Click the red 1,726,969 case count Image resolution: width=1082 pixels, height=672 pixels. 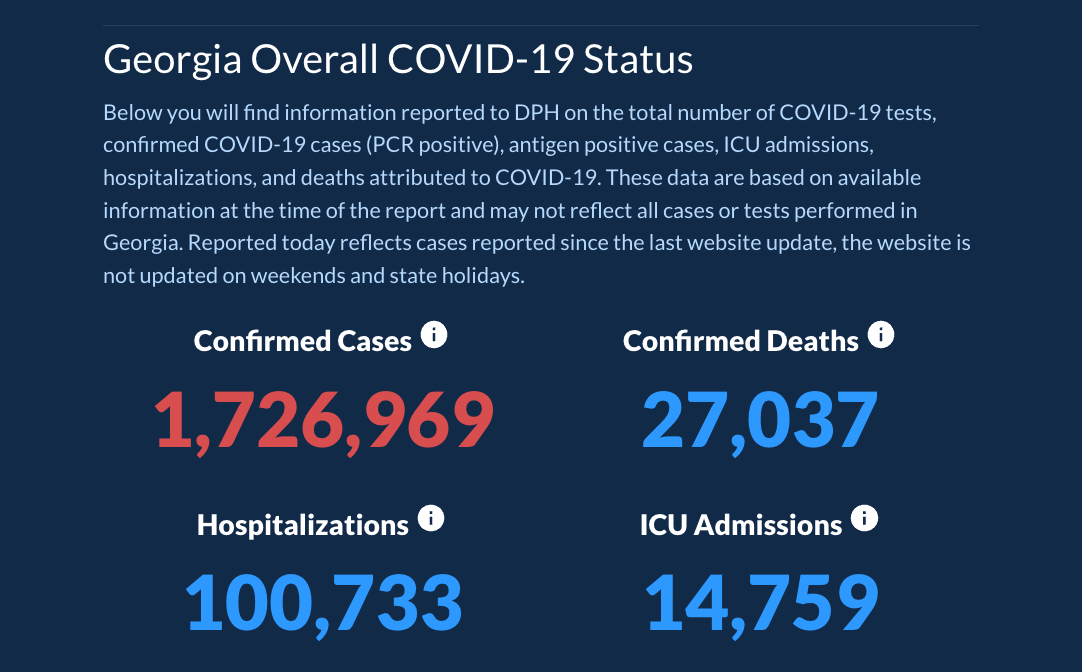click(x=324, y=420)
